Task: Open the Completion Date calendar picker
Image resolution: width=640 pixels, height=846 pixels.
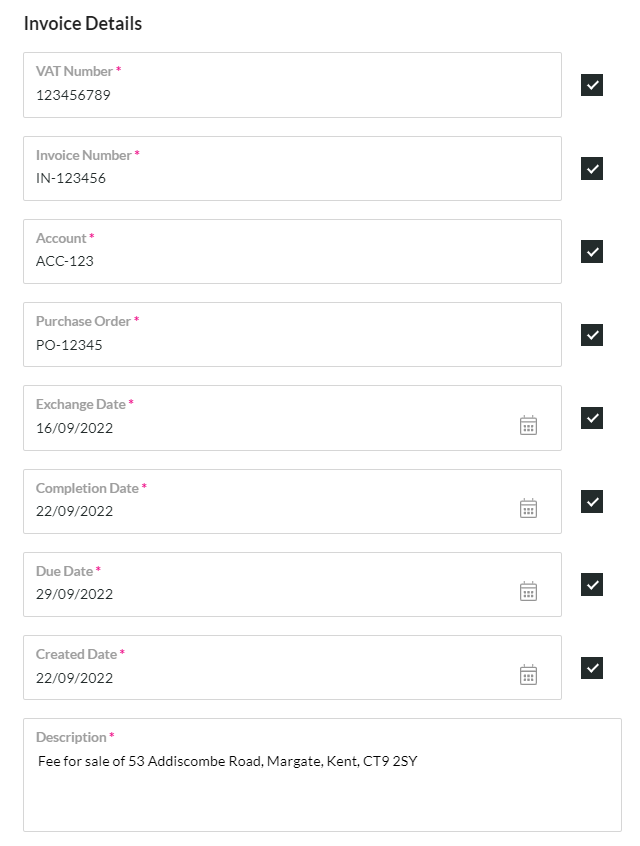Action: (x=528, y=508)
